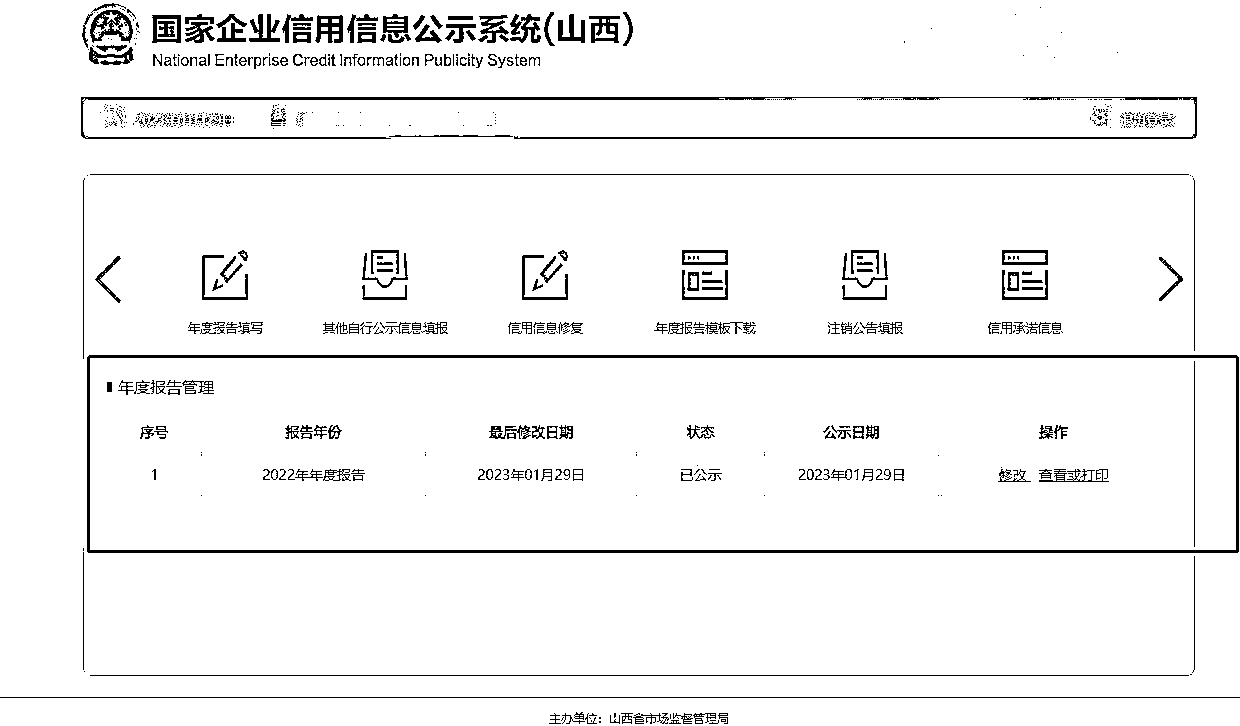The image size is (1240, 726).
Task: Click the 修改 link for 2022 report
Action: 1013,475
